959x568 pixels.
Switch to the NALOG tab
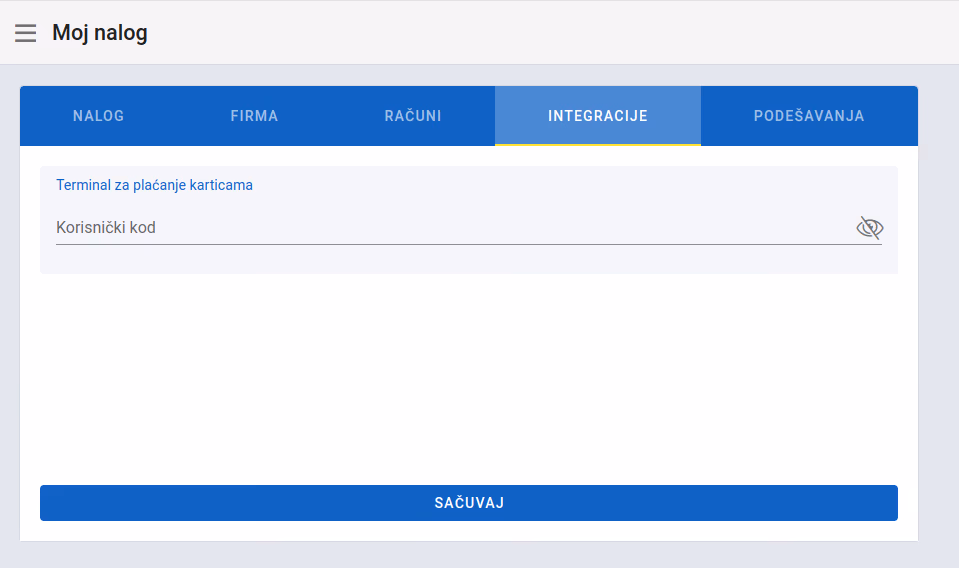pyautogui.click(x=98, y=116)
